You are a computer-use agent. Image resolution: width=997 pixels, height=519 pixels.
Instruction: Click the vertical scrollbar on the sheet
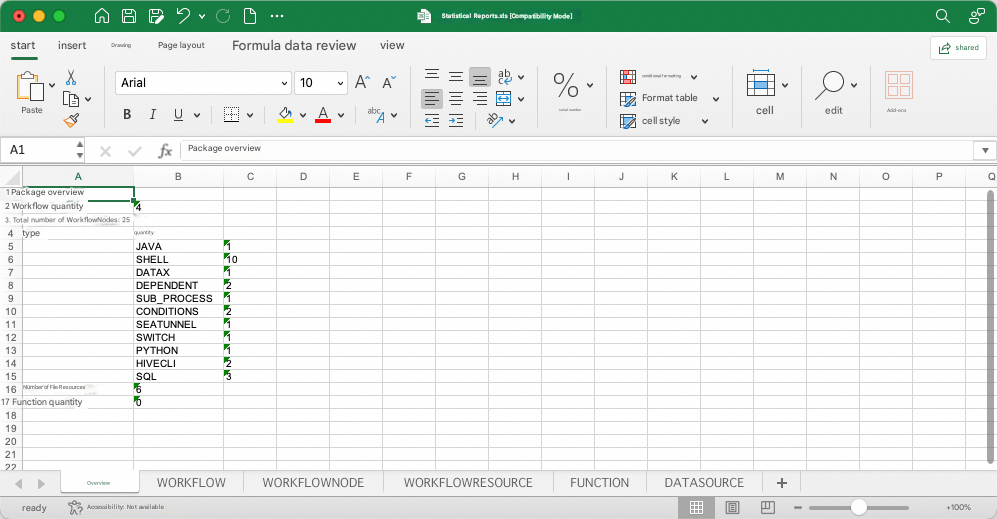pos(991,327)
